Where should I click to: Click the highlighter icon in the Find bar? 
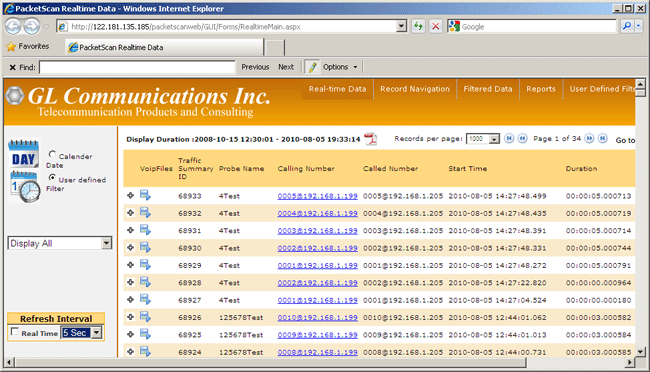pyautogui.click(x=313, y=67)
